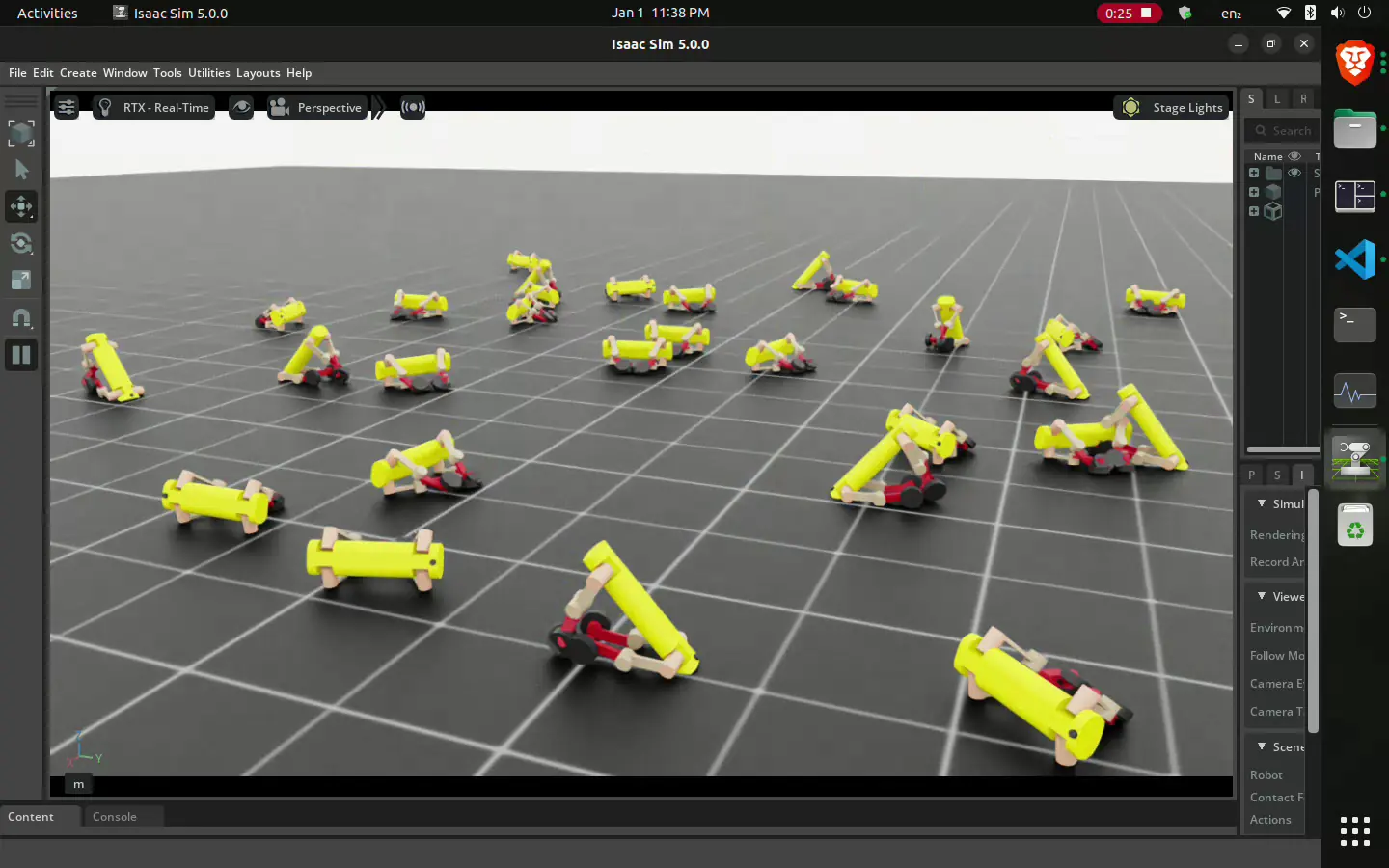Open viewport settings sliders icon
The height and width of the screenshot is (868, 1389).
[x=67, y=107]
